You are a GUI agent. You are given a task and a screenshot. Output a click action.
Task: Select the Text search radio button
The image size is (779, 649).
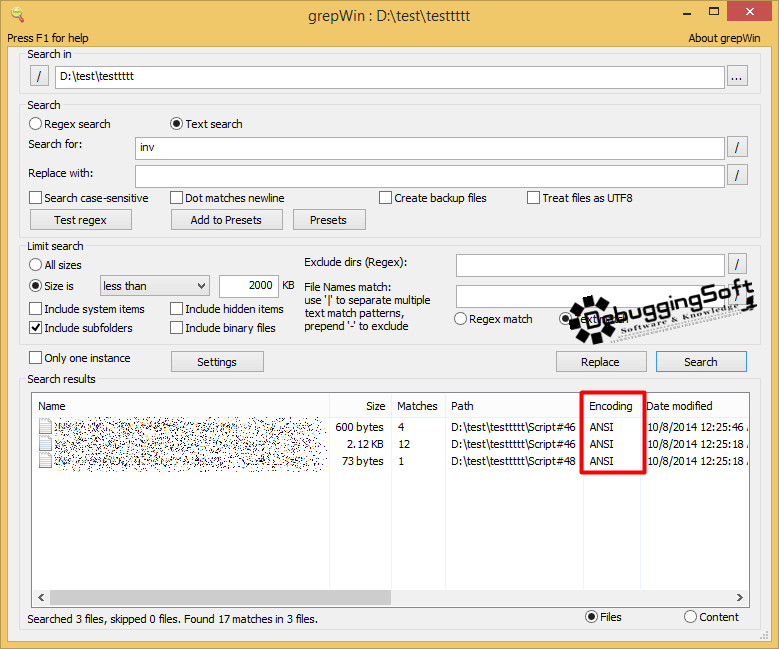(176, 124)
